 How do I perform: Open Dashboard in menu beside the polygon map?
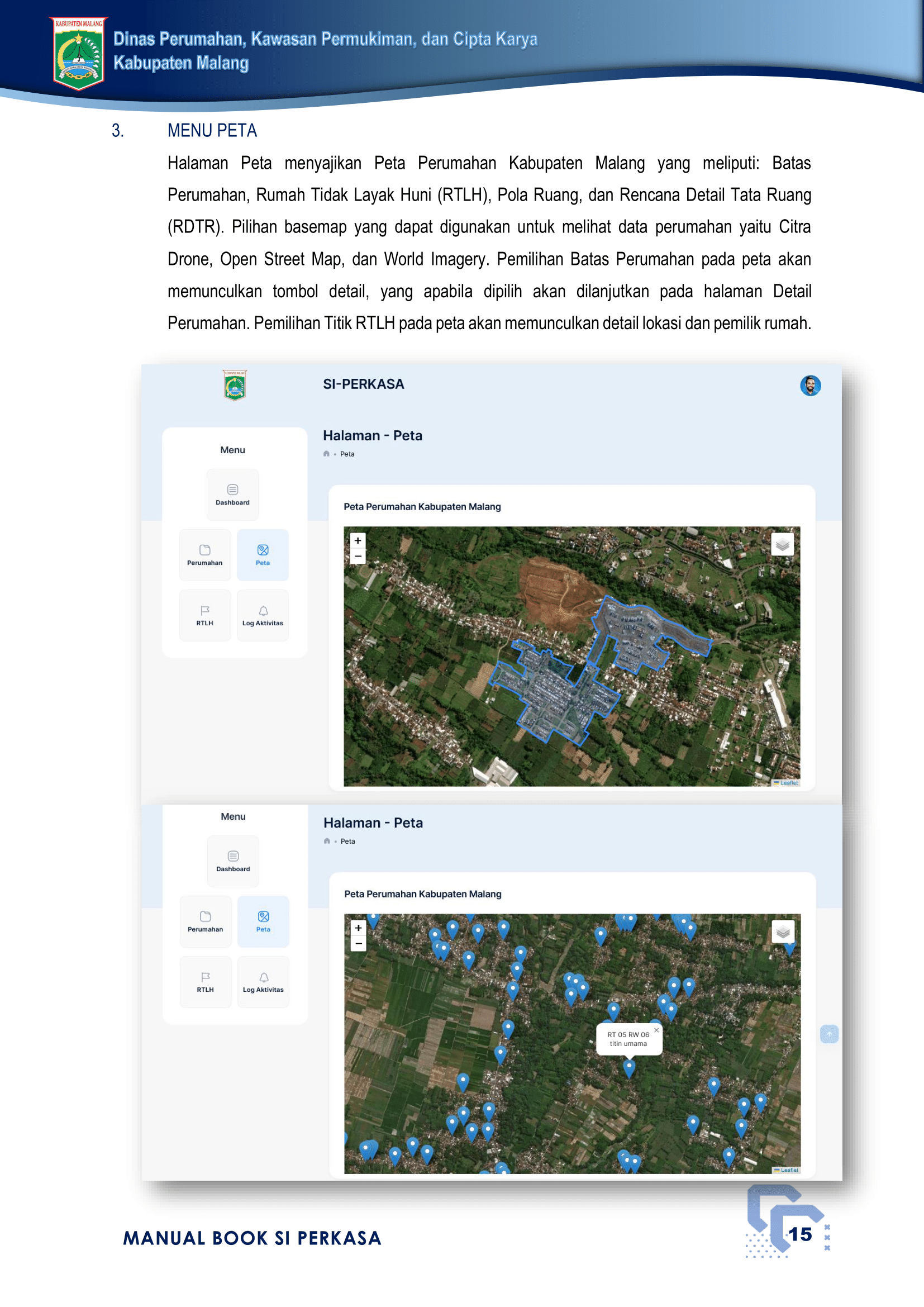click(x=232, y=494)
